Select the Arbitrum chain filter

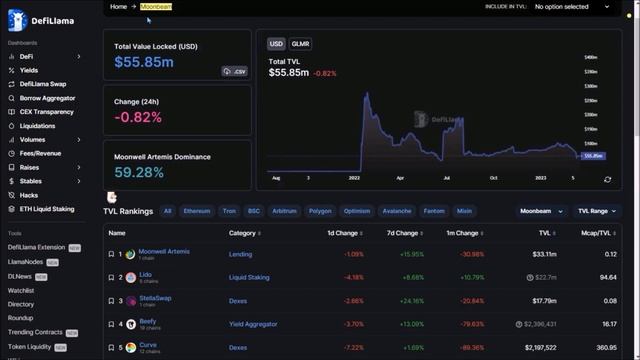coord(284,211)
